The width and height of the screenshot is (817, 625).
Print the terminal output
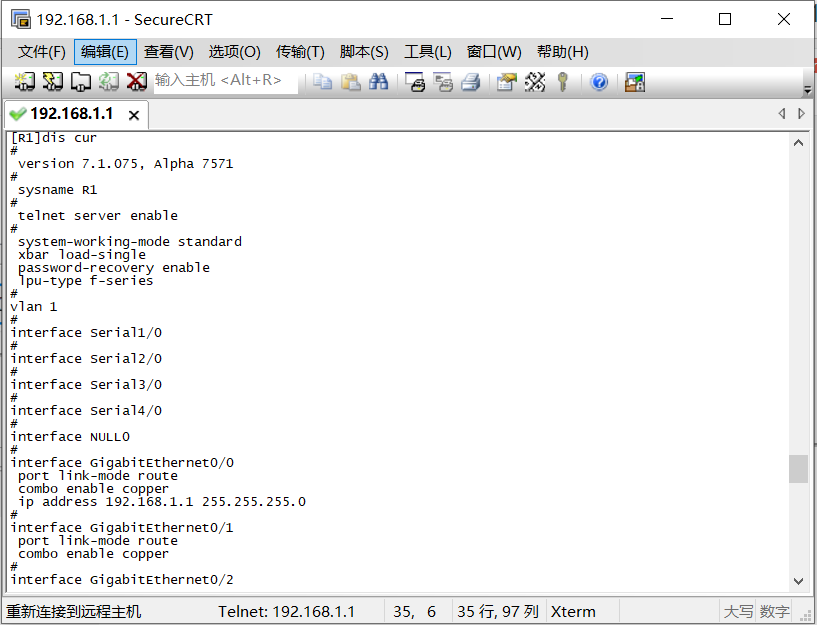tap(469, 82)
